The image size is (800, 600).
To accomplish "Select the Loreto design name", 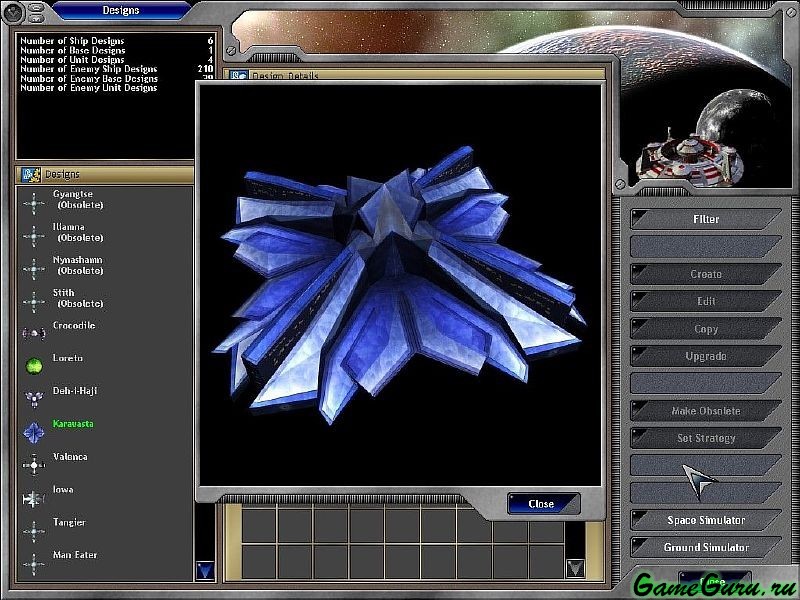I will [x=68, y=358].
